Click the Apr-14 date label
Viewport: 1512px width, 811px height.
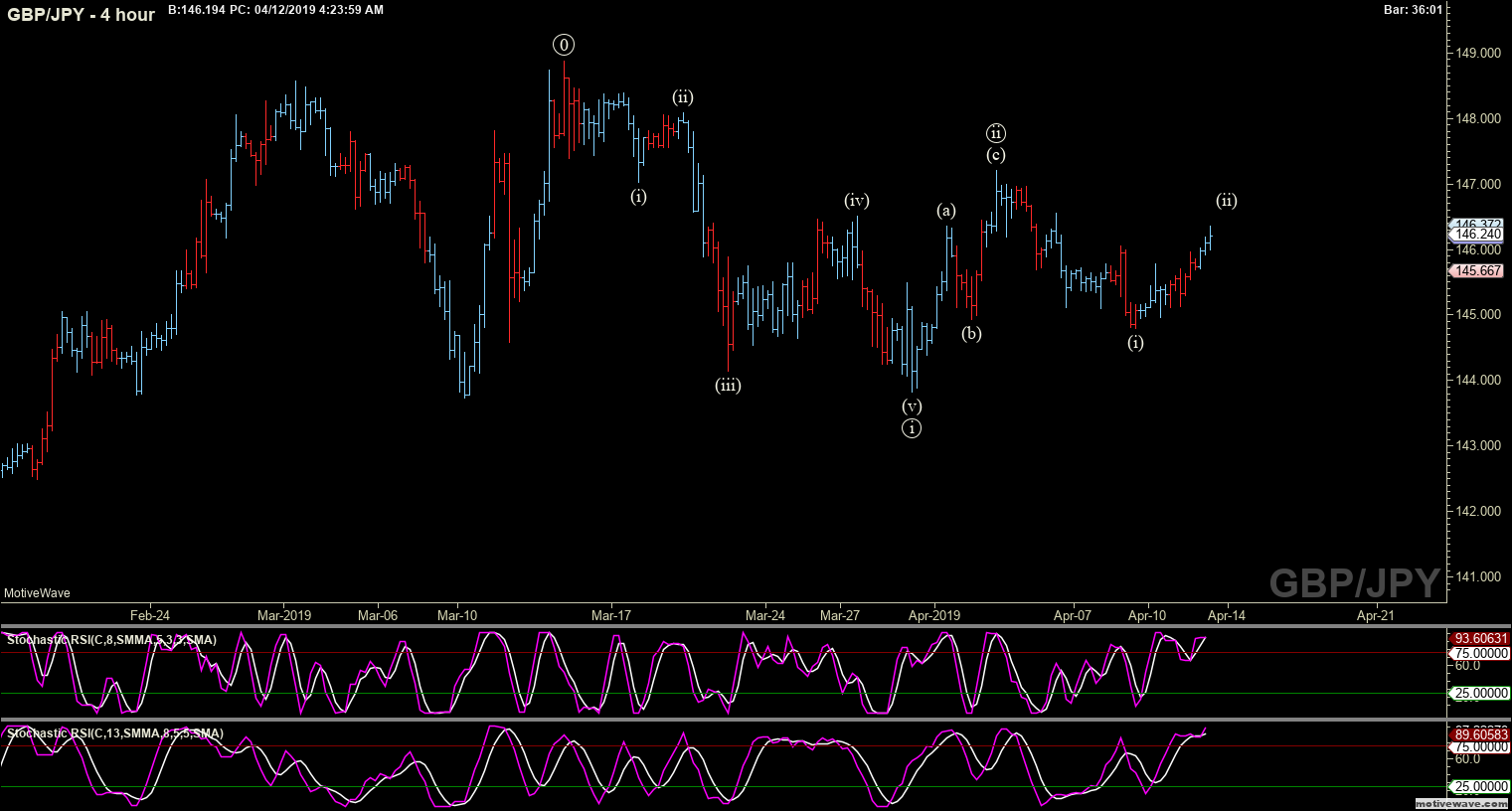point(1226,615)
